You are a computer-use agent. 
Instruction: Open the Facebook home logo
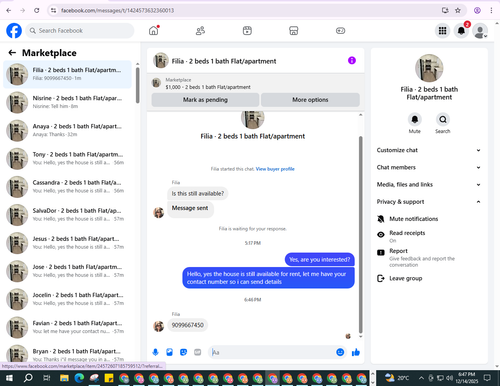pos(14,31)
